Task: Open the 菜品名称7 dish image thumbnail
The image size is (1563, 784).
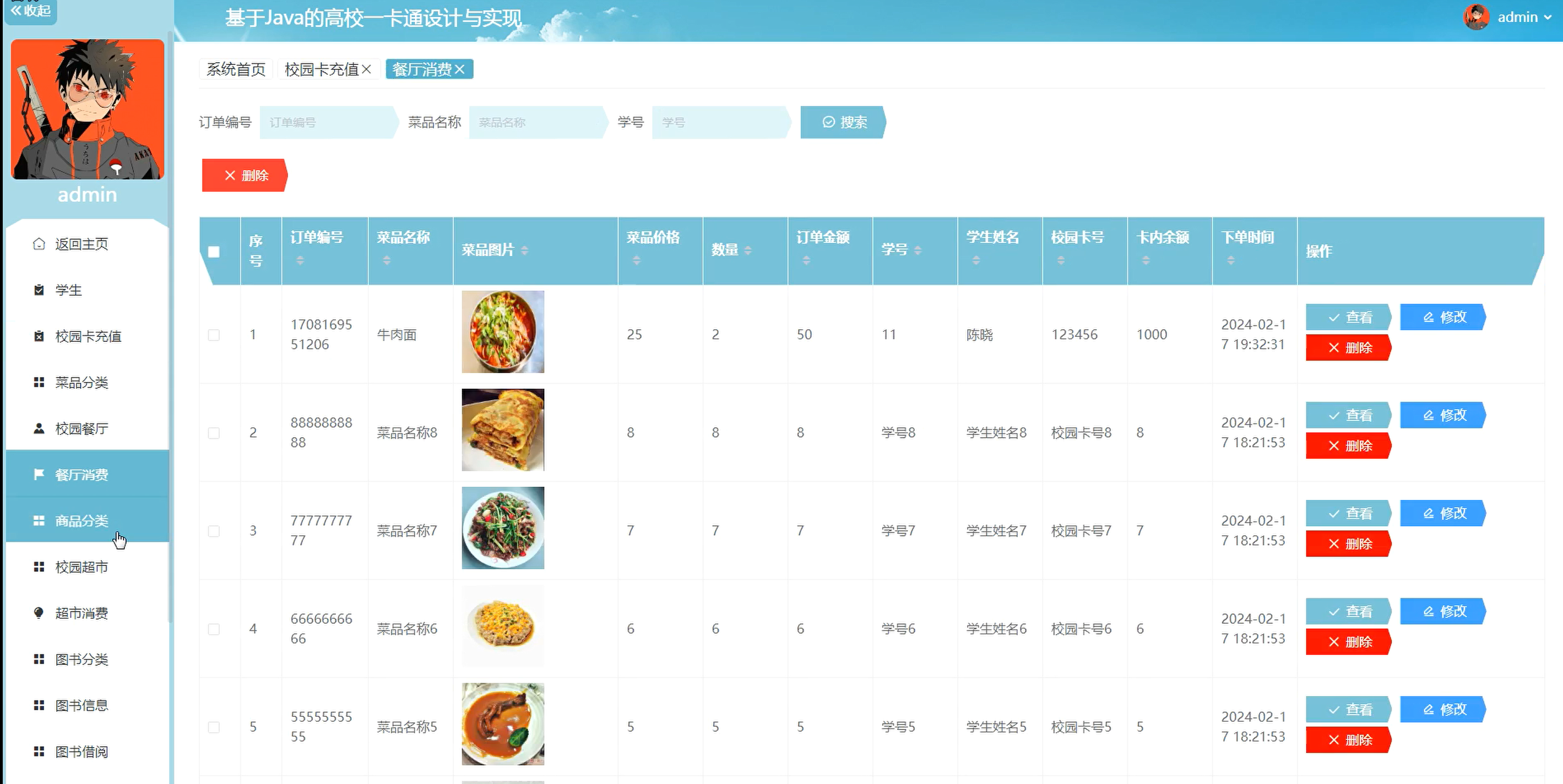Action: click(503, 528)
